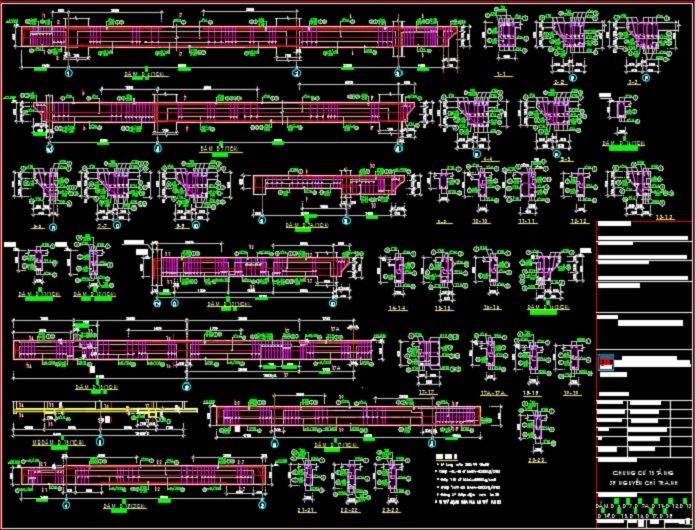The width and height of the screenshot is (696, 530).
Task: Click the section label "21-21"
Action: [x=307, y=510]
